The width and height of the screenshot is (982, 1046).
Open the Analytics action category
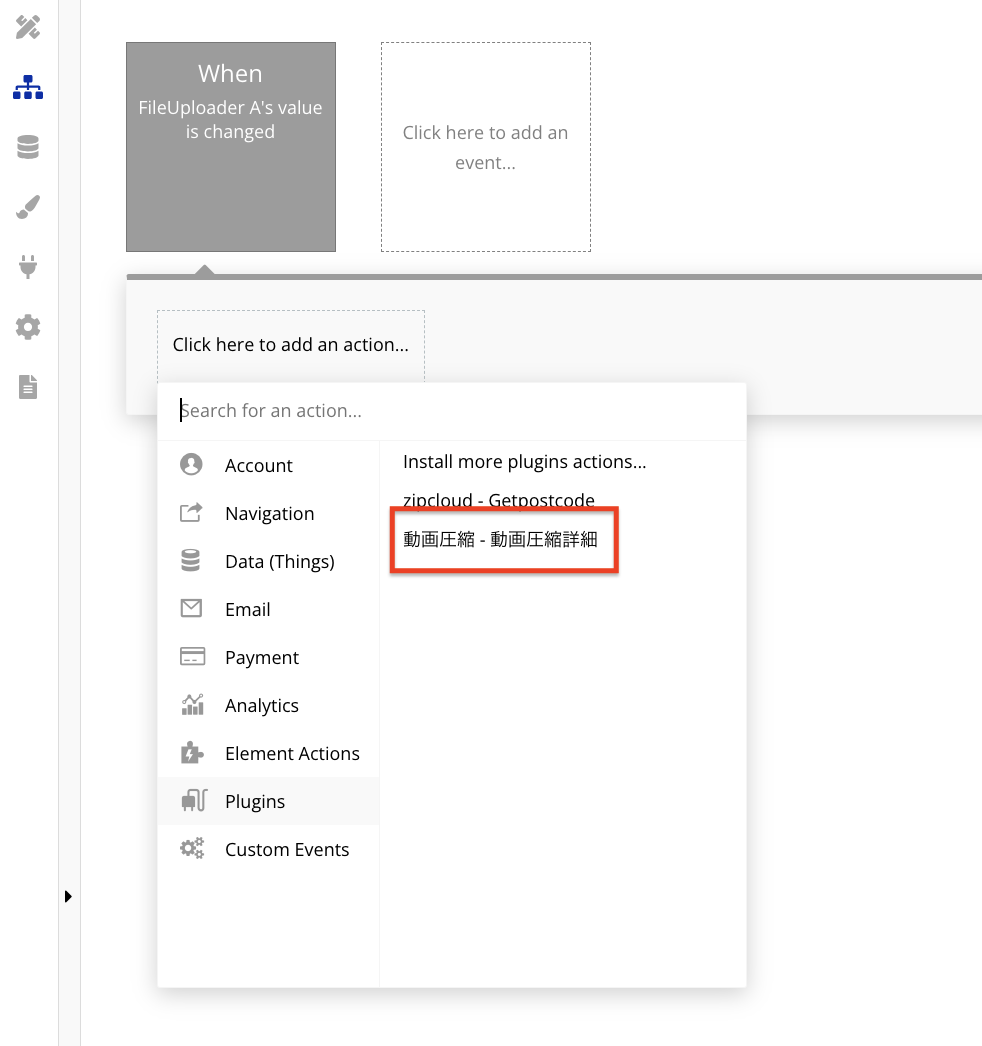pos(268,705)
